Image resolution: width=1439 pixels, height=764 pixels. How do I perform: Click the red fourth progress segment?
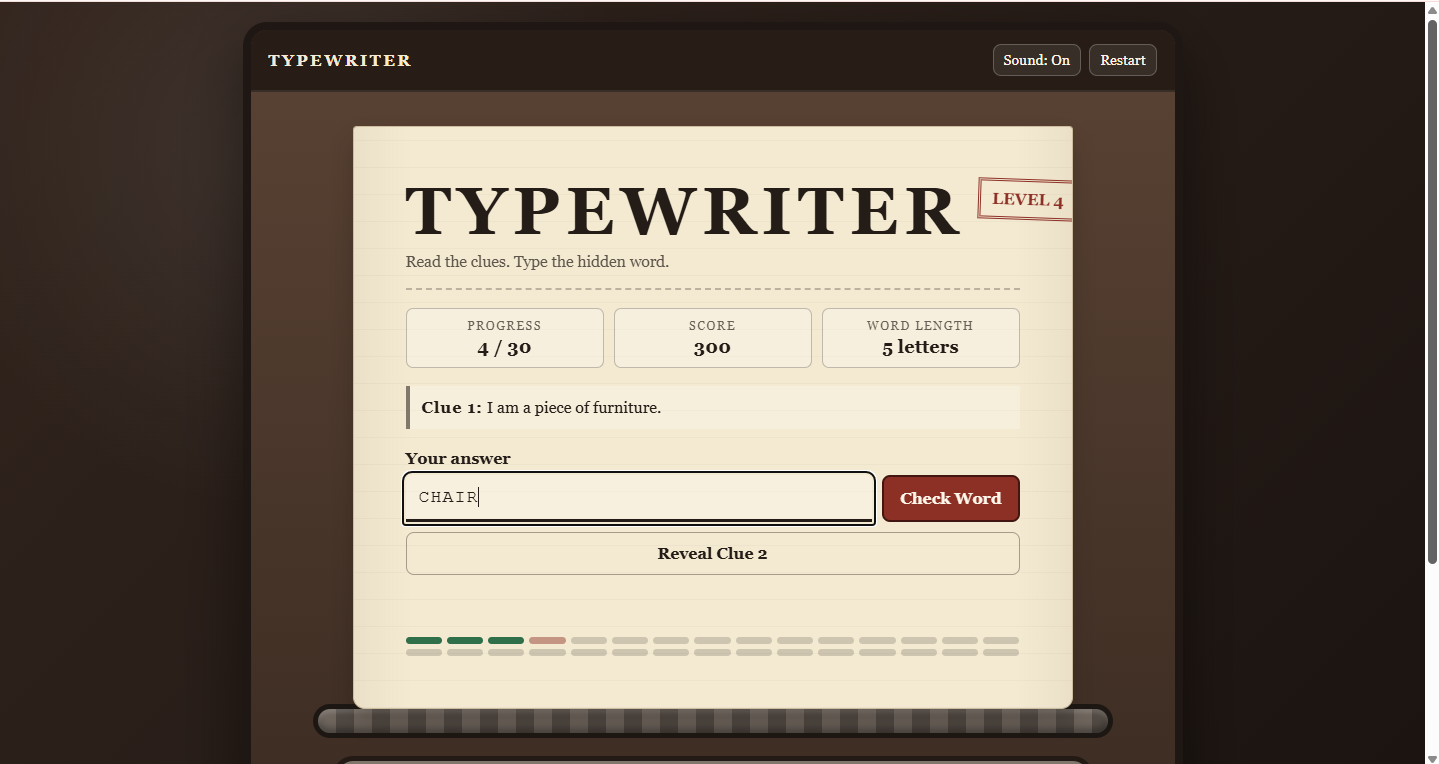(x=547, y=640)
